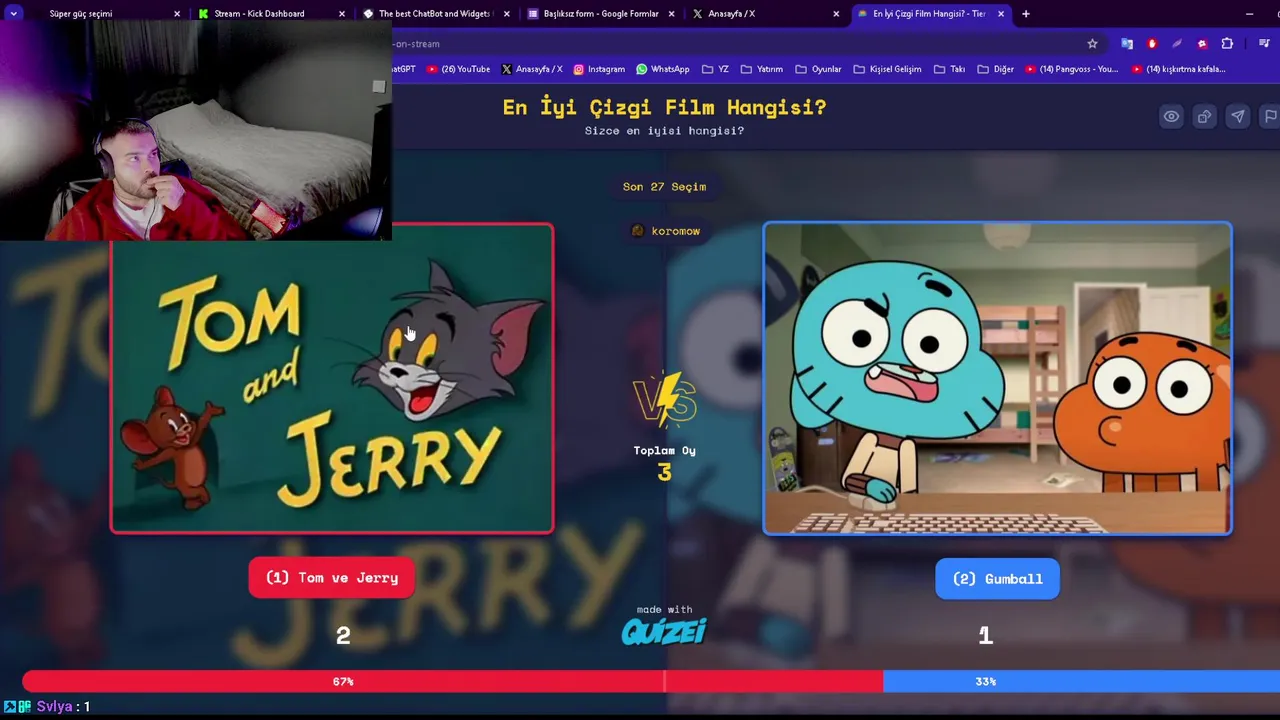Screen dimensions: 1280x720
Task: Open the kışkırtma kafala YouTube bookmark
Action: tap(1178, 69)
